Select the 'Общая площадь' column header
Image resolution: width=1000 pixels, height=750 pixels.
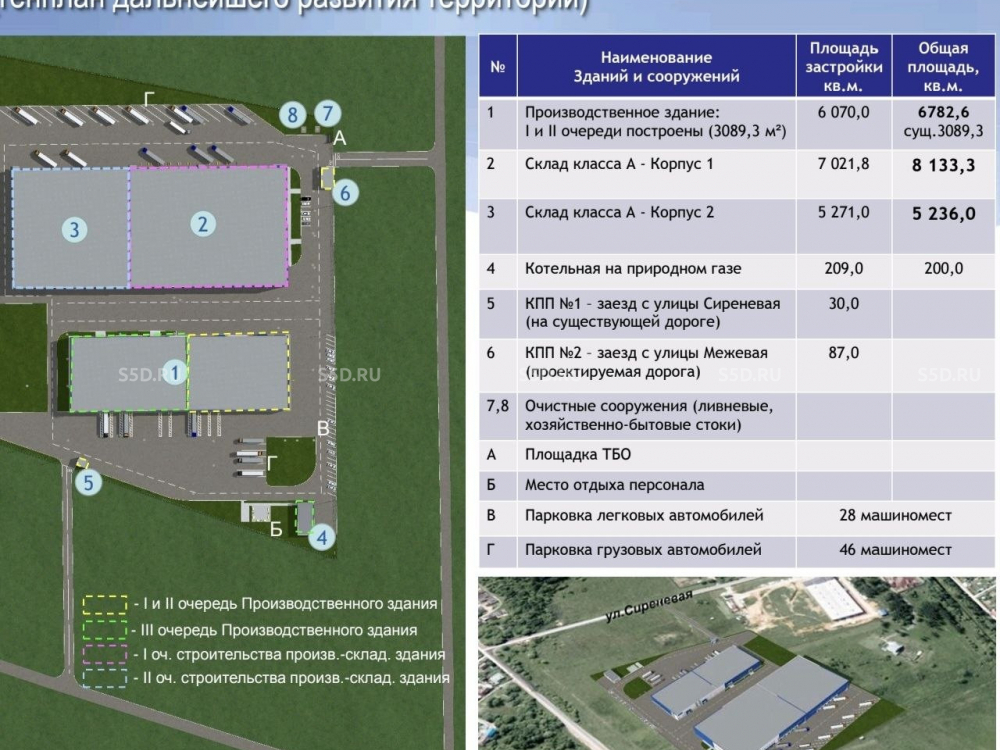tap(943, 67)
